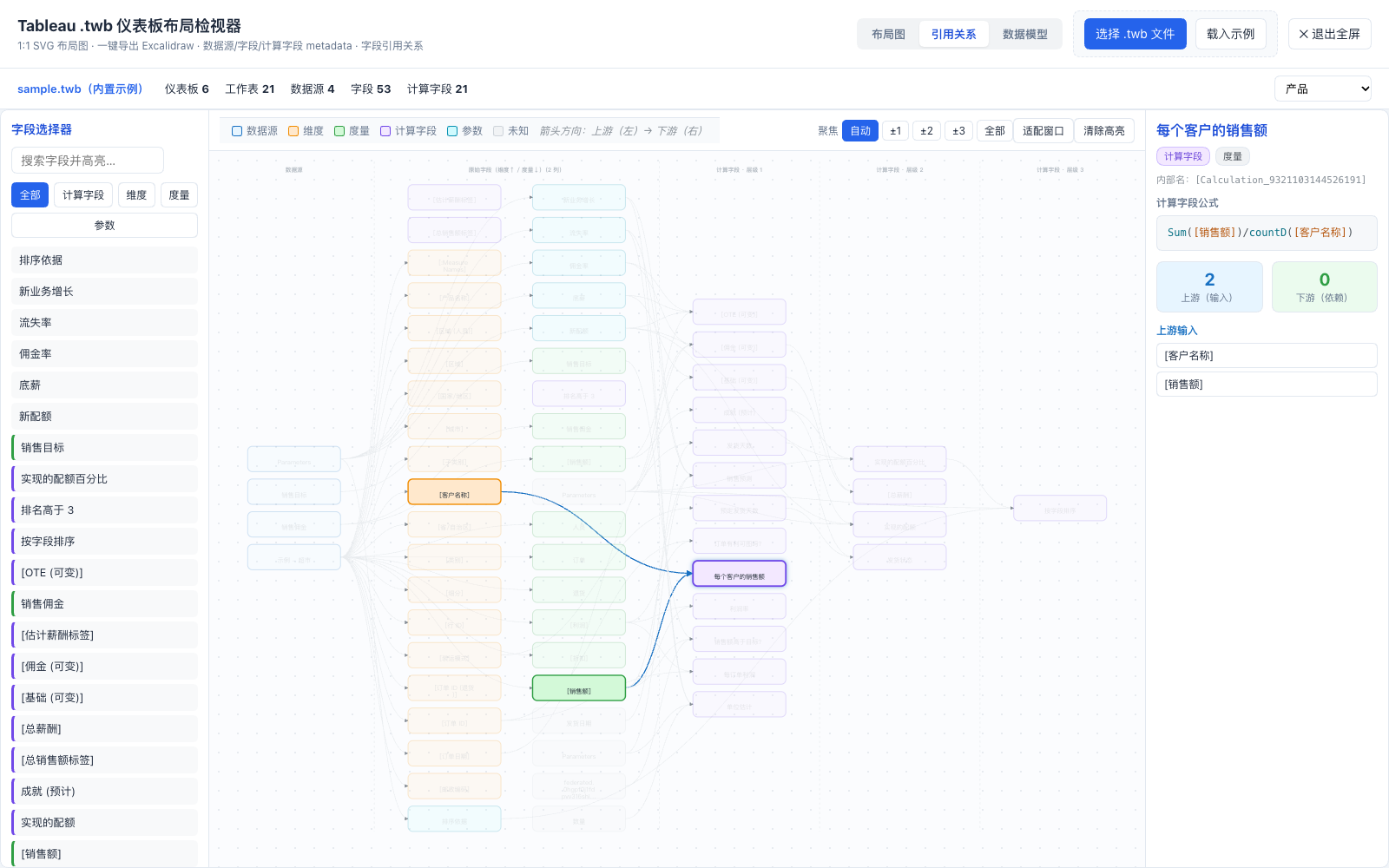Open upstream input [客户名称] in details panel
Image resolution: width=1389 pixels, height=868 pixels.
click(1267, 356)
